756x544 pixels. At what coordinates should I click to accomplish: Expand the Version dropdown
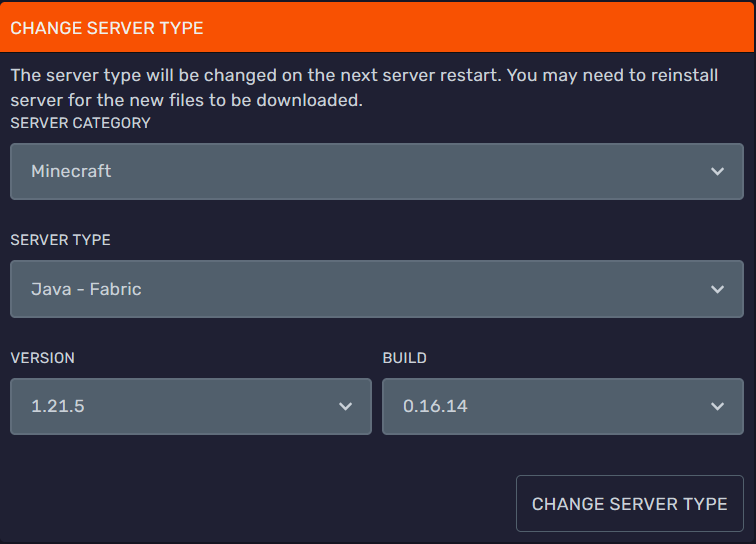[190, 406]
